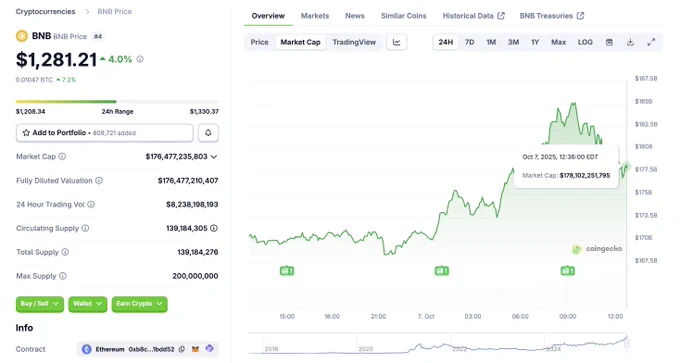This screenshot has height=363, width=680.
Task: Click the MetaMask fox icon
Action: (196, 349)
